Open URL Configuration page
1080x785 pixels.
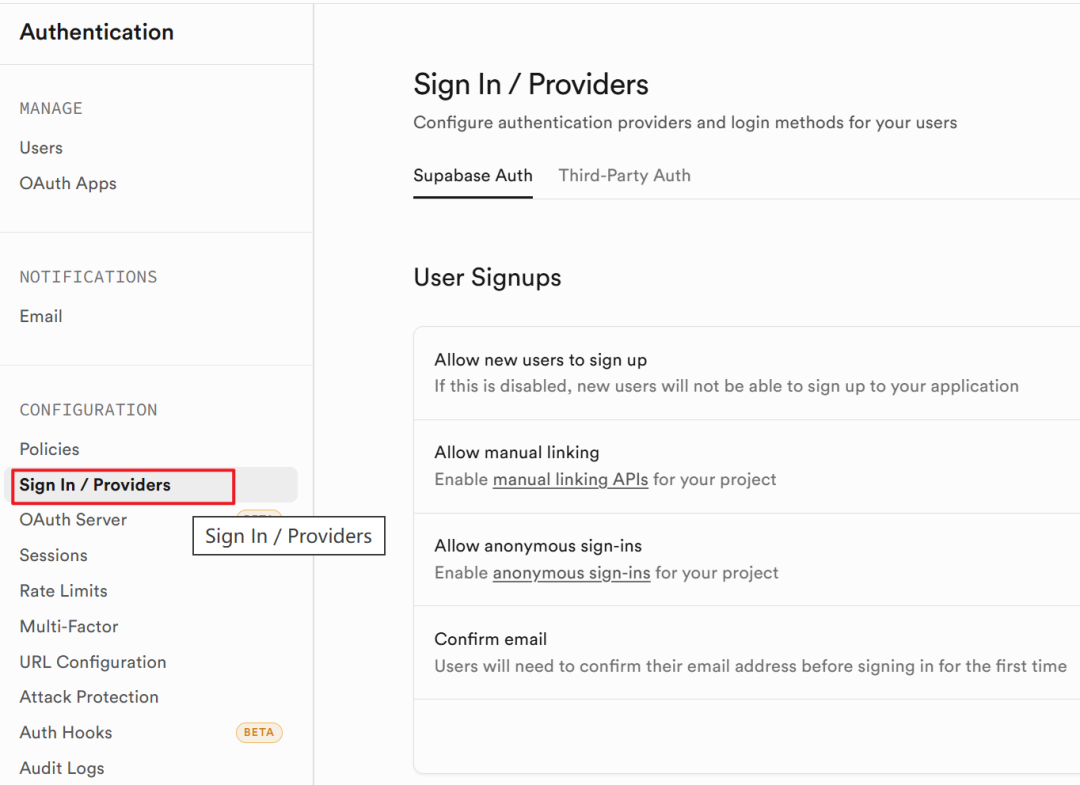[x=93, y=662]
